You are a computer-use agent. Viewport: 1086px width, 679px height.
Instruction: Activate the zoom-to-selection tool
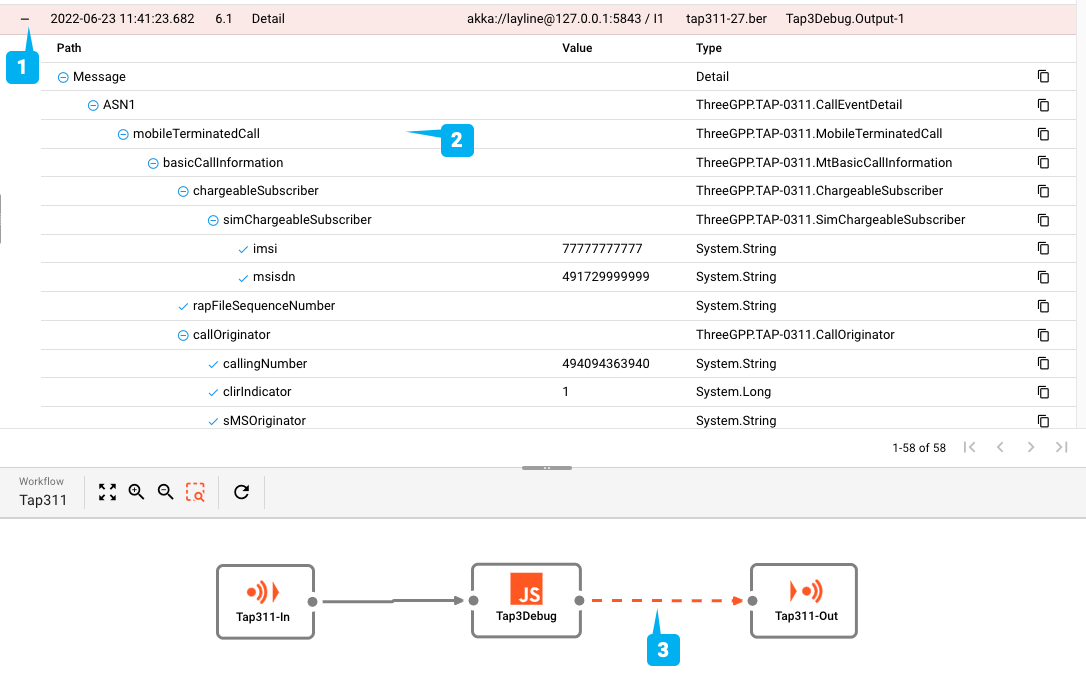(196, 492)
